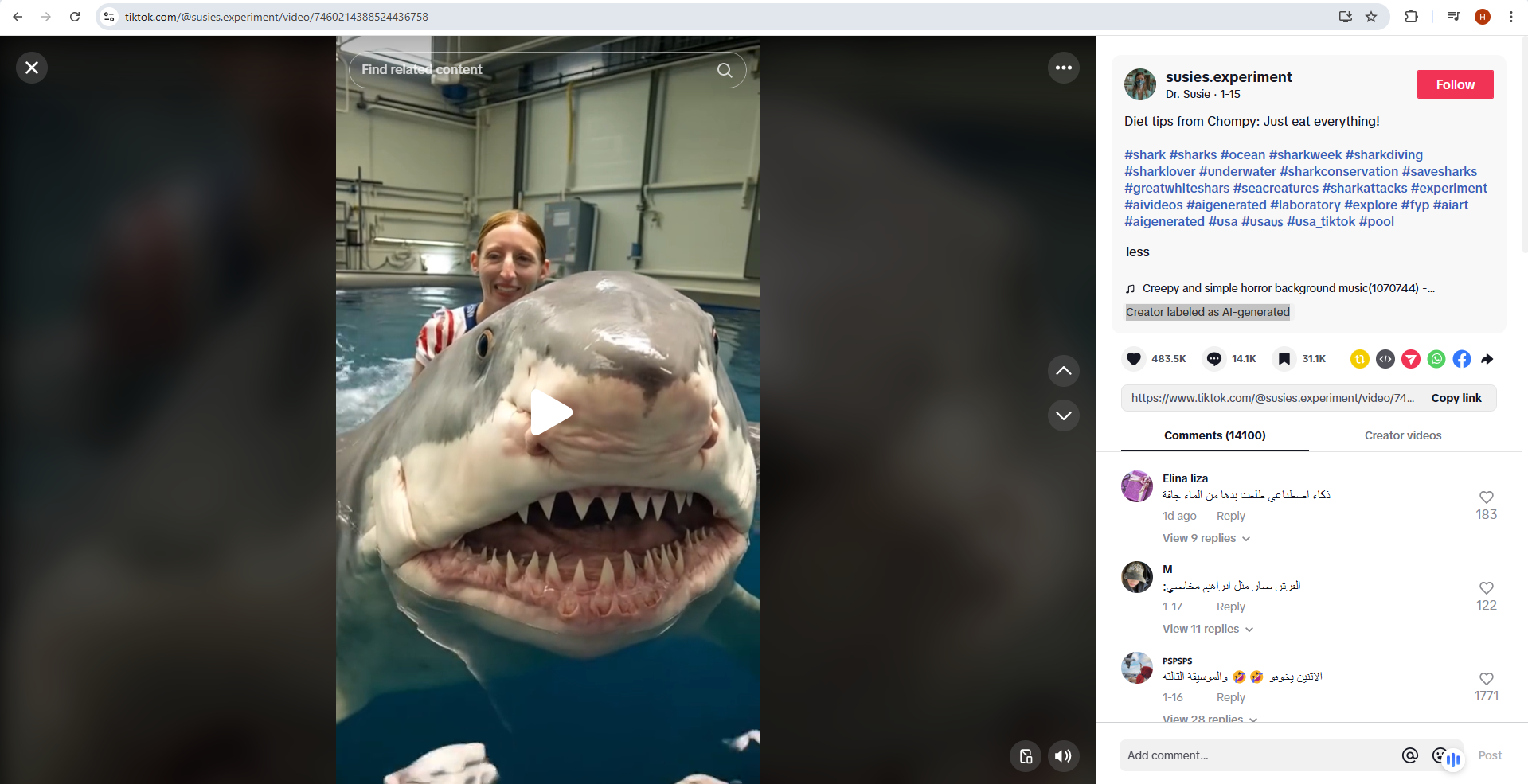
Task: Open the three-dot more options menu
Action: [1063, 68]
